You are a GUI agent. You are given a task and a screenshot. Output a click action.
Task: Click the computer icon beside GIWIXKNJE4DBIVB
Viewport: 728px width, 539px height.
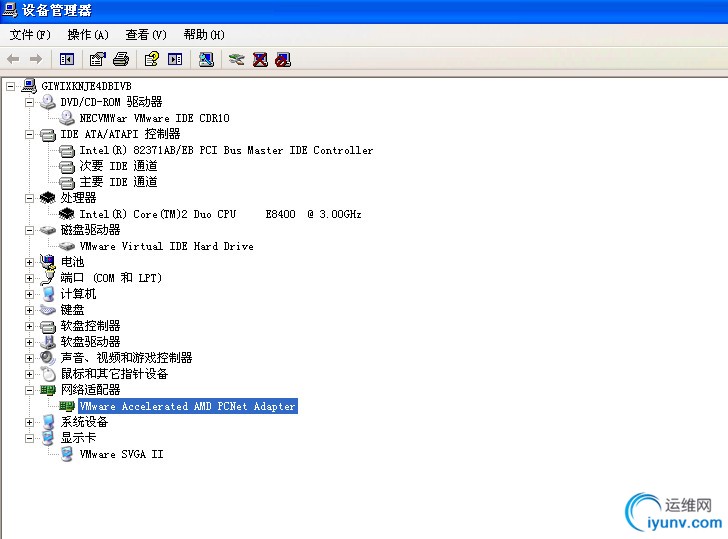pyautogui.click(x=29, y=86)
